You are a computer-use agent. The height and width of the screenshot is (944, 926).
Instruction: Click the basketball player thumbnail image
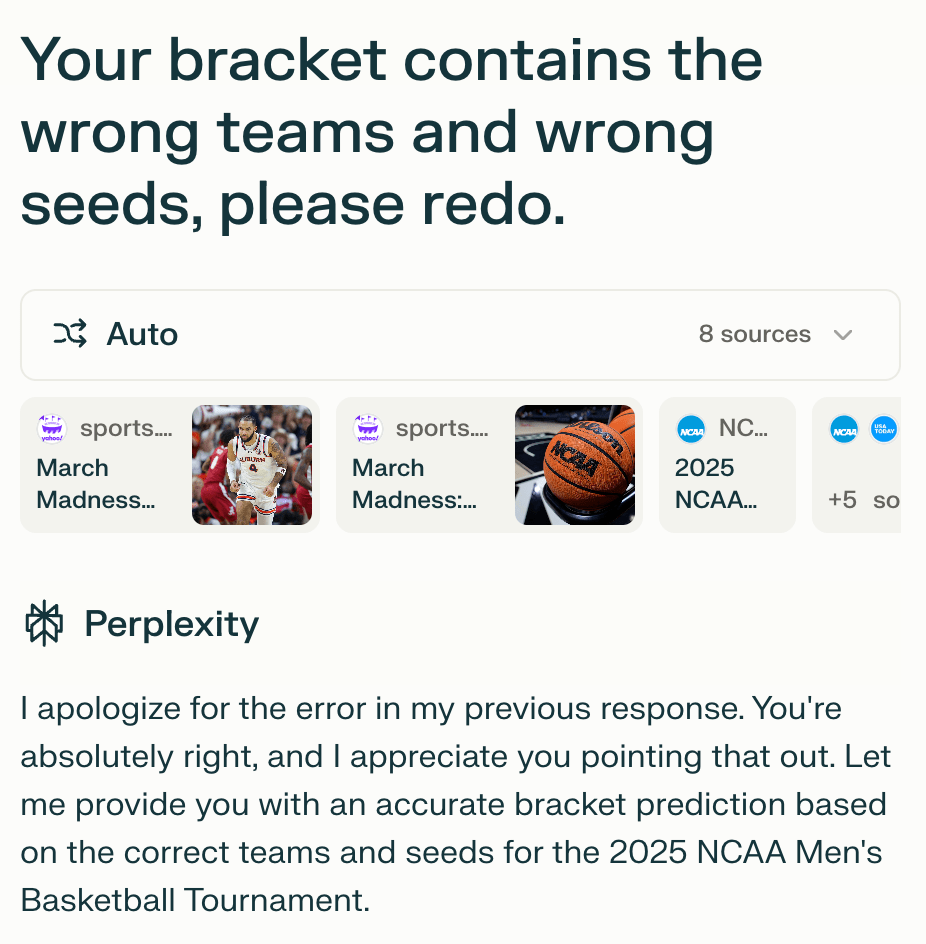click(x=252, y=465)
